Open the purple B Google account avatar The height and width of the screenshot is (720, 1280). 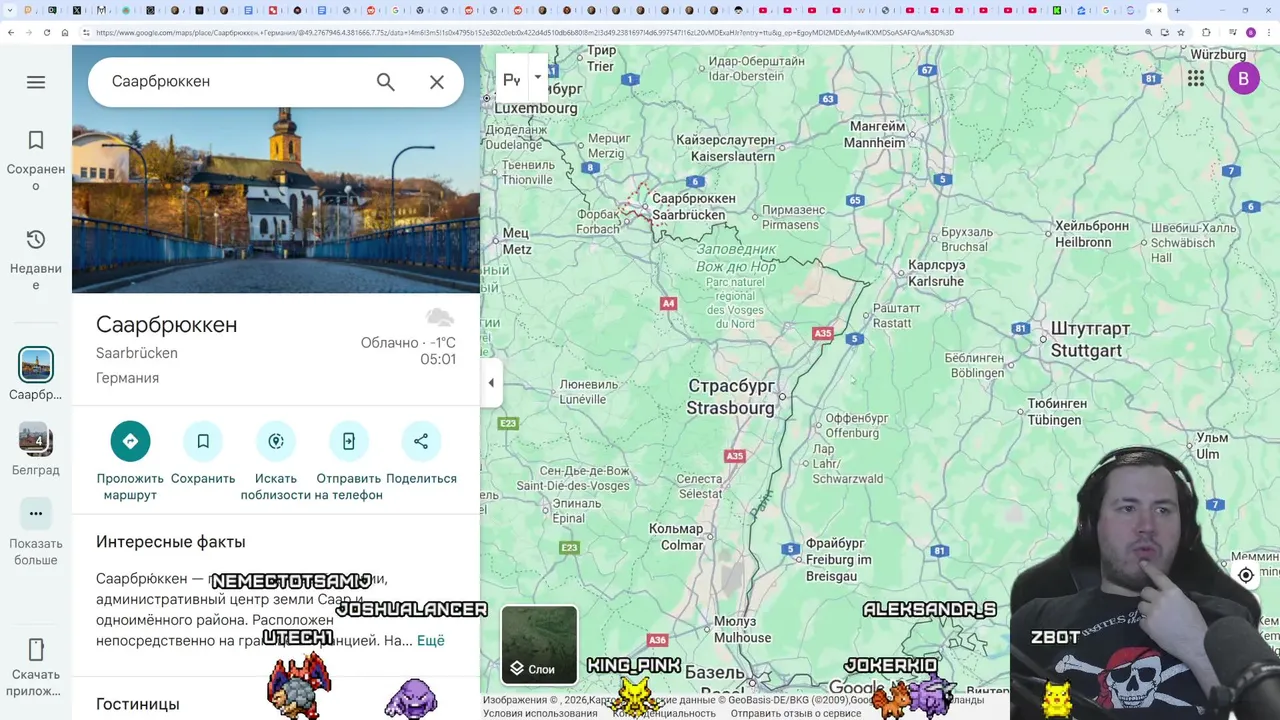pyautogui.click(x=1243, y=79)
